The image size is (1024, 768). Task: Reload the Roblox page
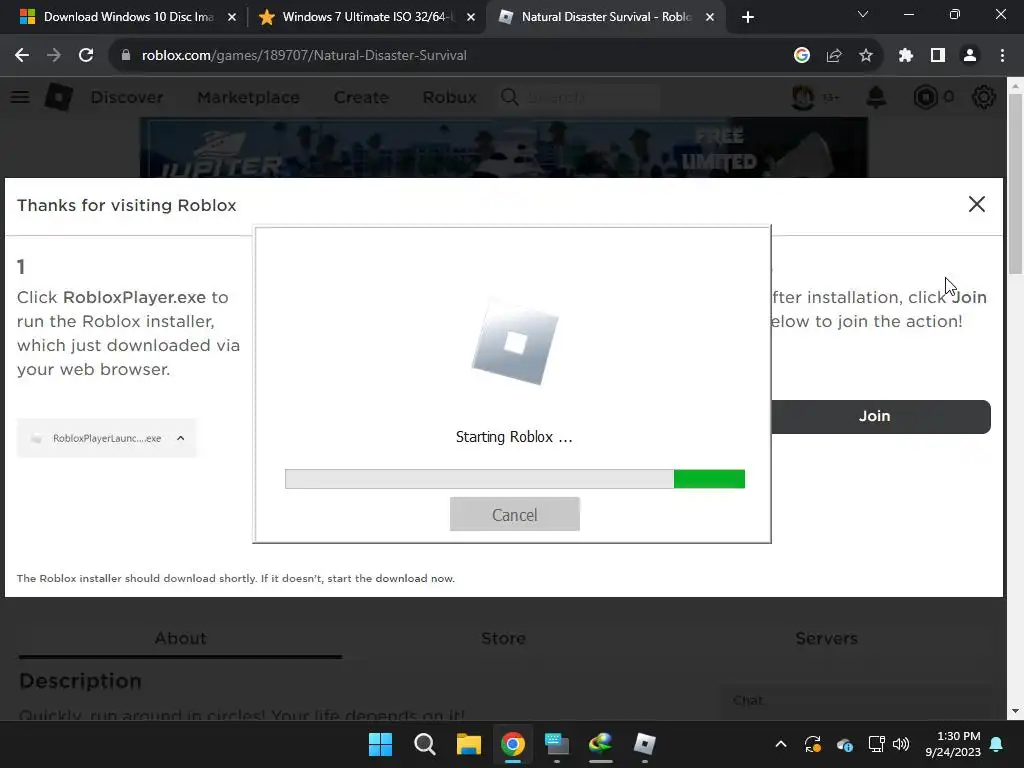[x=86, y=56]
